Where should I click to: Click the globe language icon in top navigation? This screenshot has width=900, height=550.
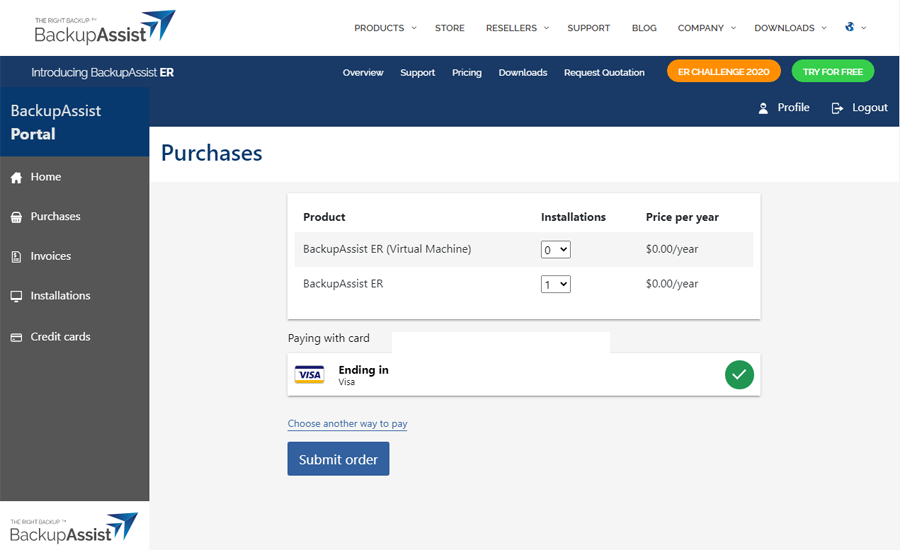point(849,26)
